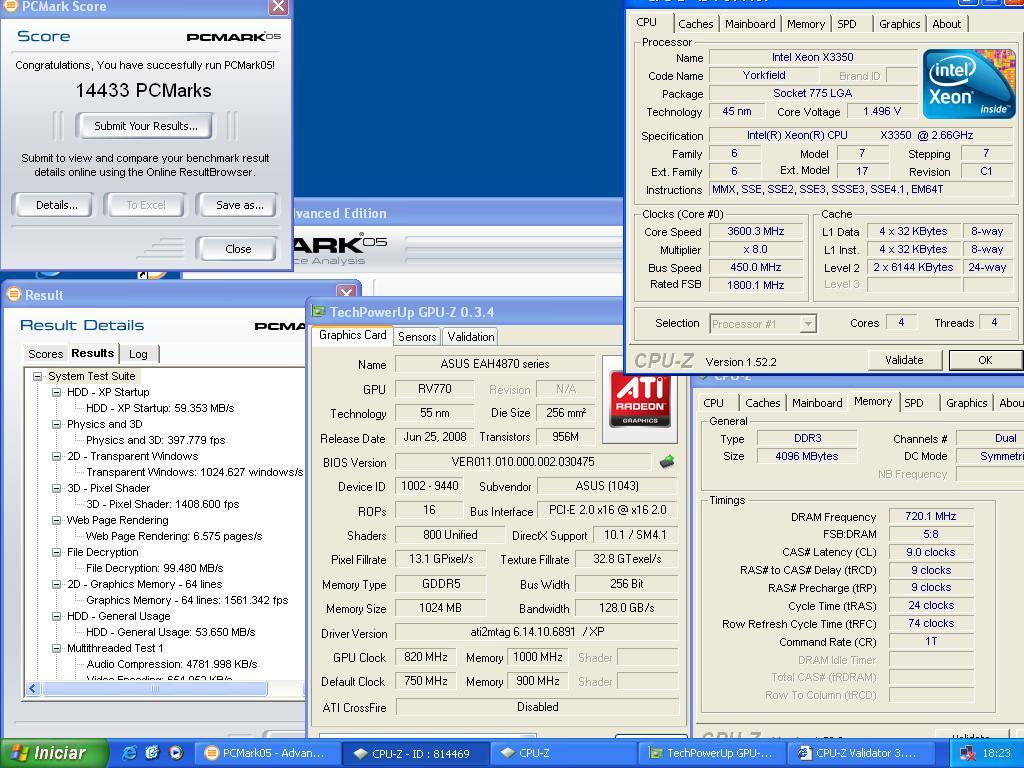Open Caches tab in top CPU-Z window
The height and width of the screenshot is (768, 1024).
point(696,24)
